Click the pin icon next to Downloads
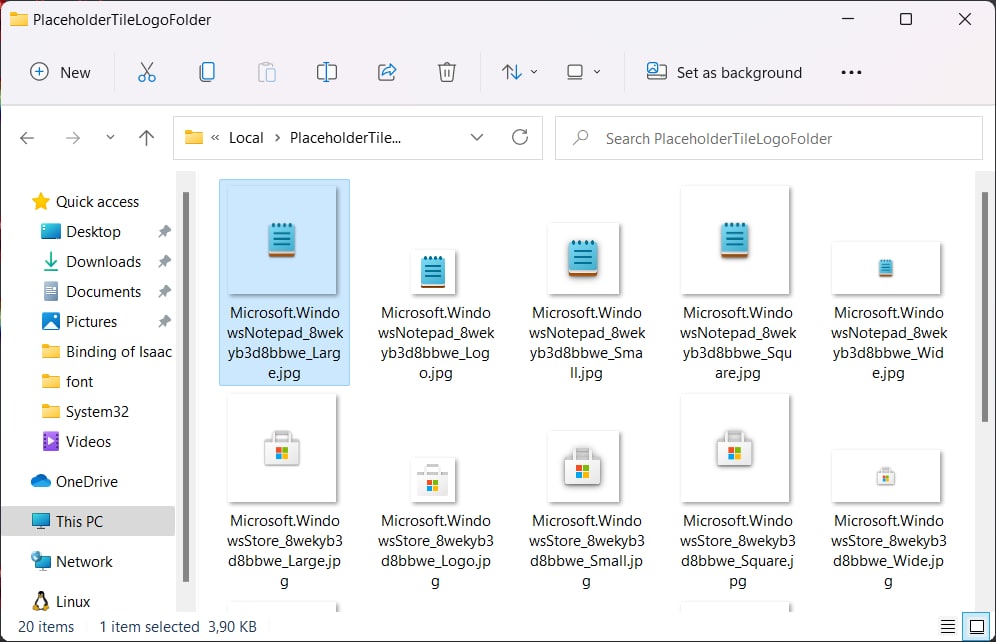 [165, 261]
